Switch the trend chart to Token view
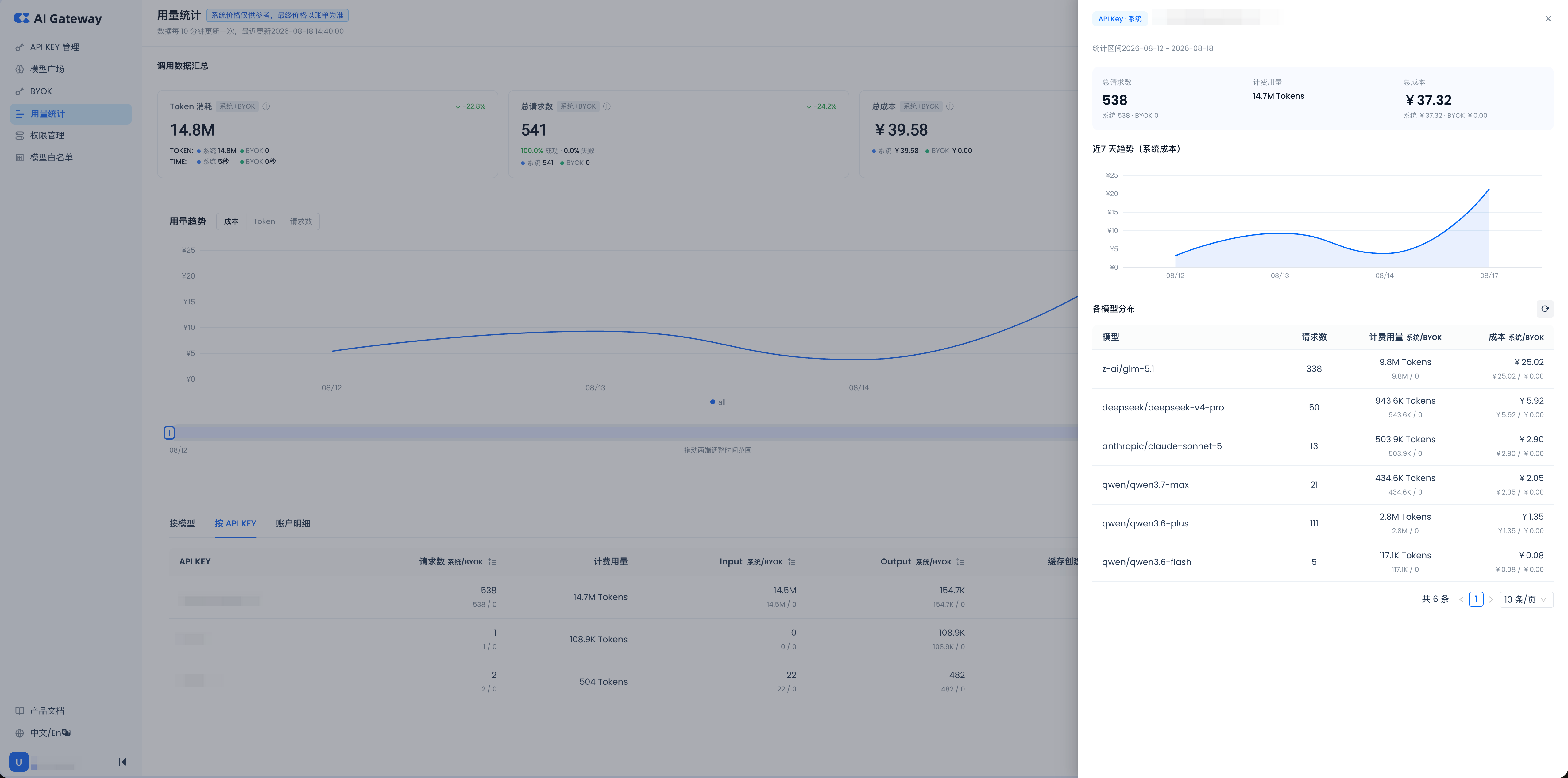The width and height of the screenshot is (1568, 778). (264, 221)
